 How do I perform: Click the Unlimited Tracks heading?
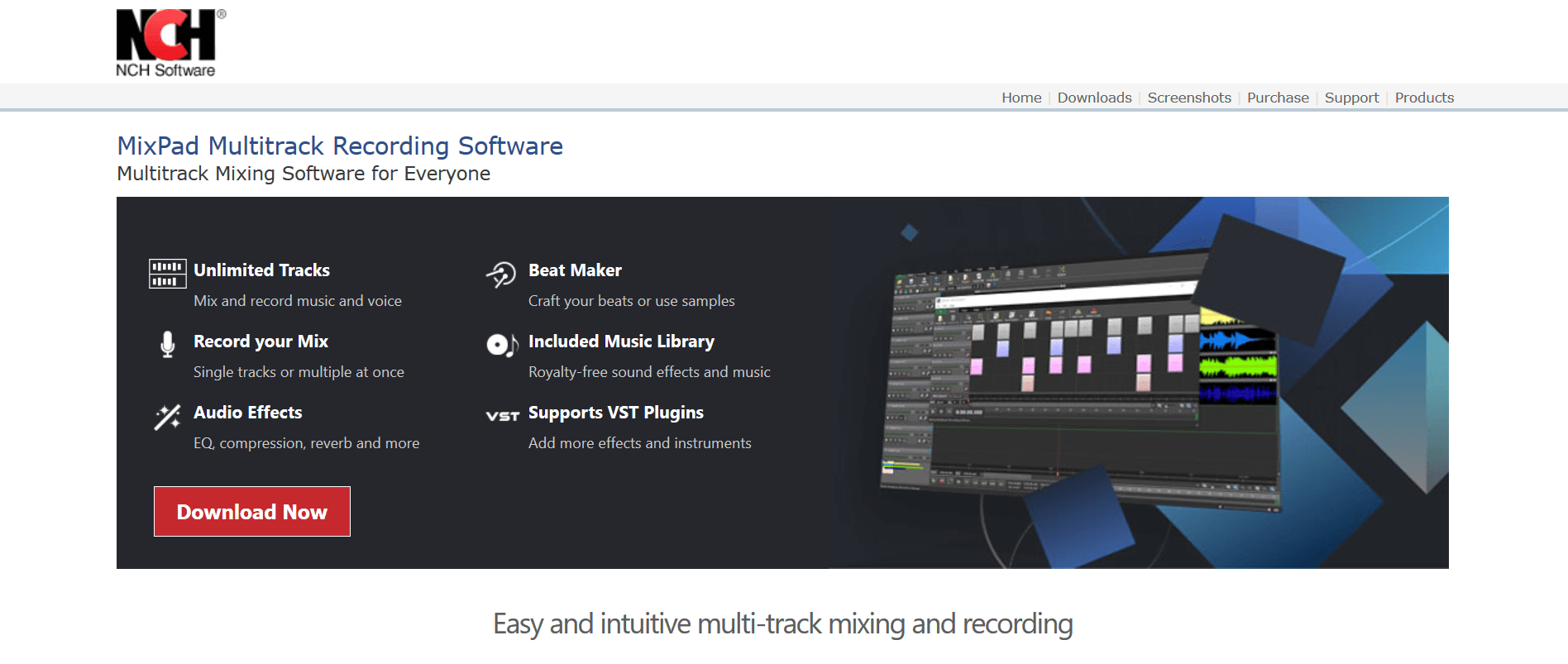(x=261, y=270)
